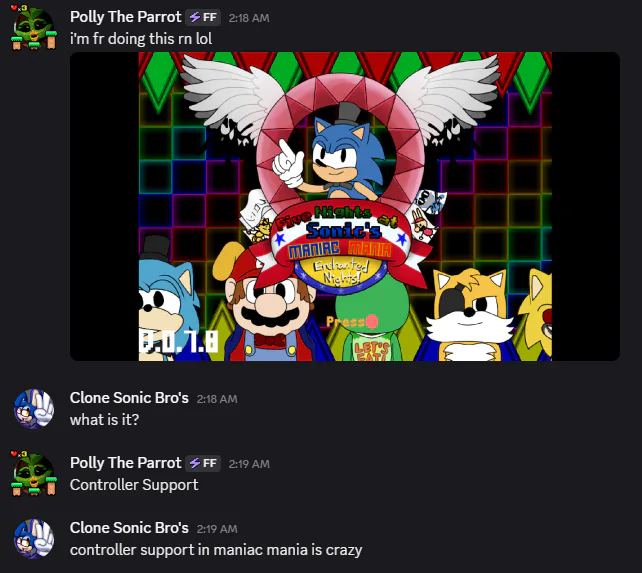Select the message 'what is it?'
Viewport: 642px width, 573px height.
(x=104, y=420)
